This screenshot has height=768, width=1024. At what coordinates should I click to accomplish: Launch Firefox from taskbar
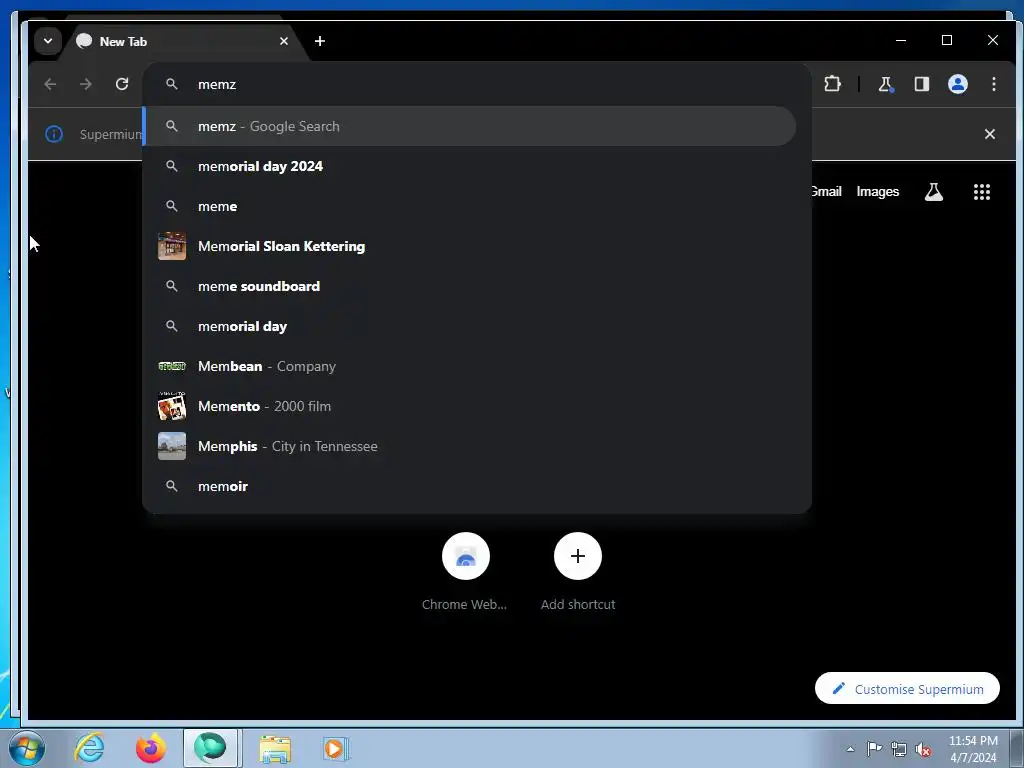click(151, 748)
